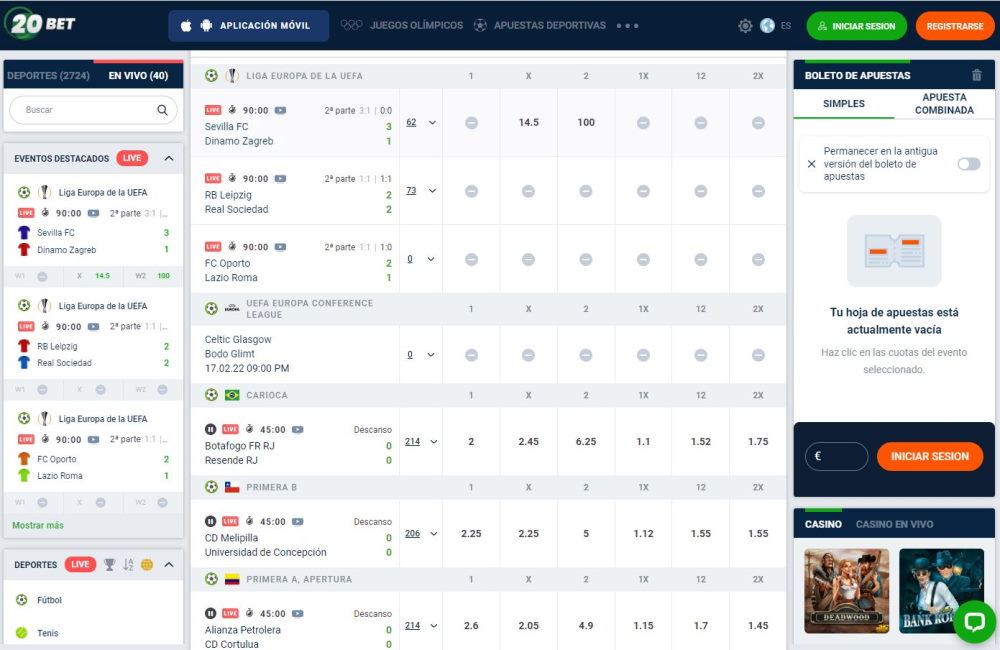Viewport: 1000px width, 650px height.
Task: Expand markets chevron for RB Leipzig match
Action: point(432,191)
